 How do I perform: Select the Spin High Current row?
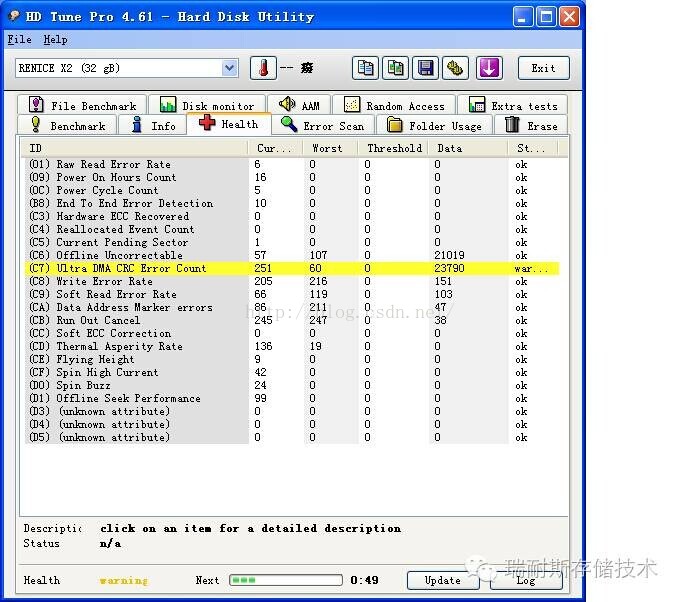pos(292,373)
